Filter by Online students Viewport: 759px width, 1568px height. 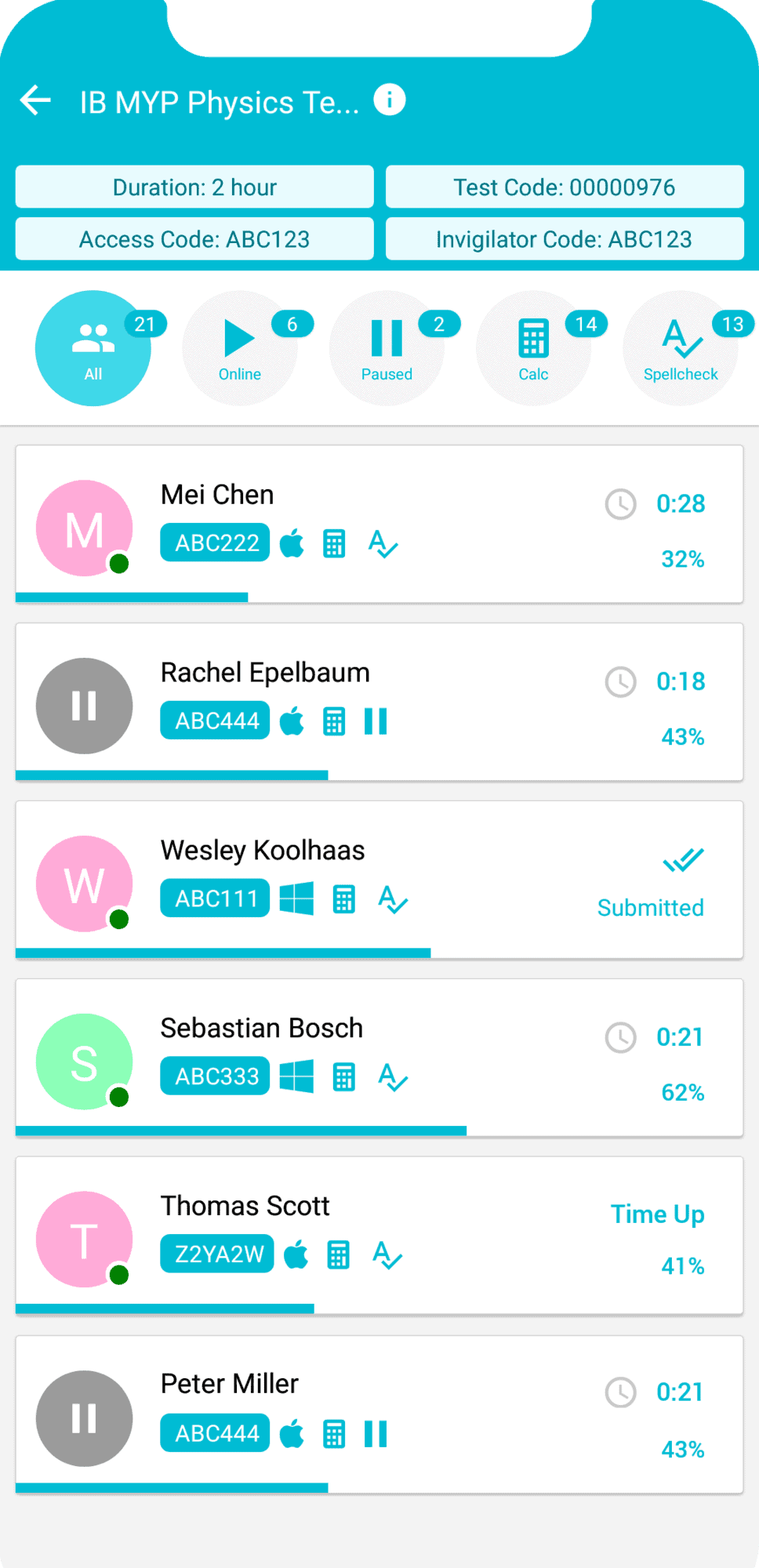pyautogui.click(x=240, y=348)
